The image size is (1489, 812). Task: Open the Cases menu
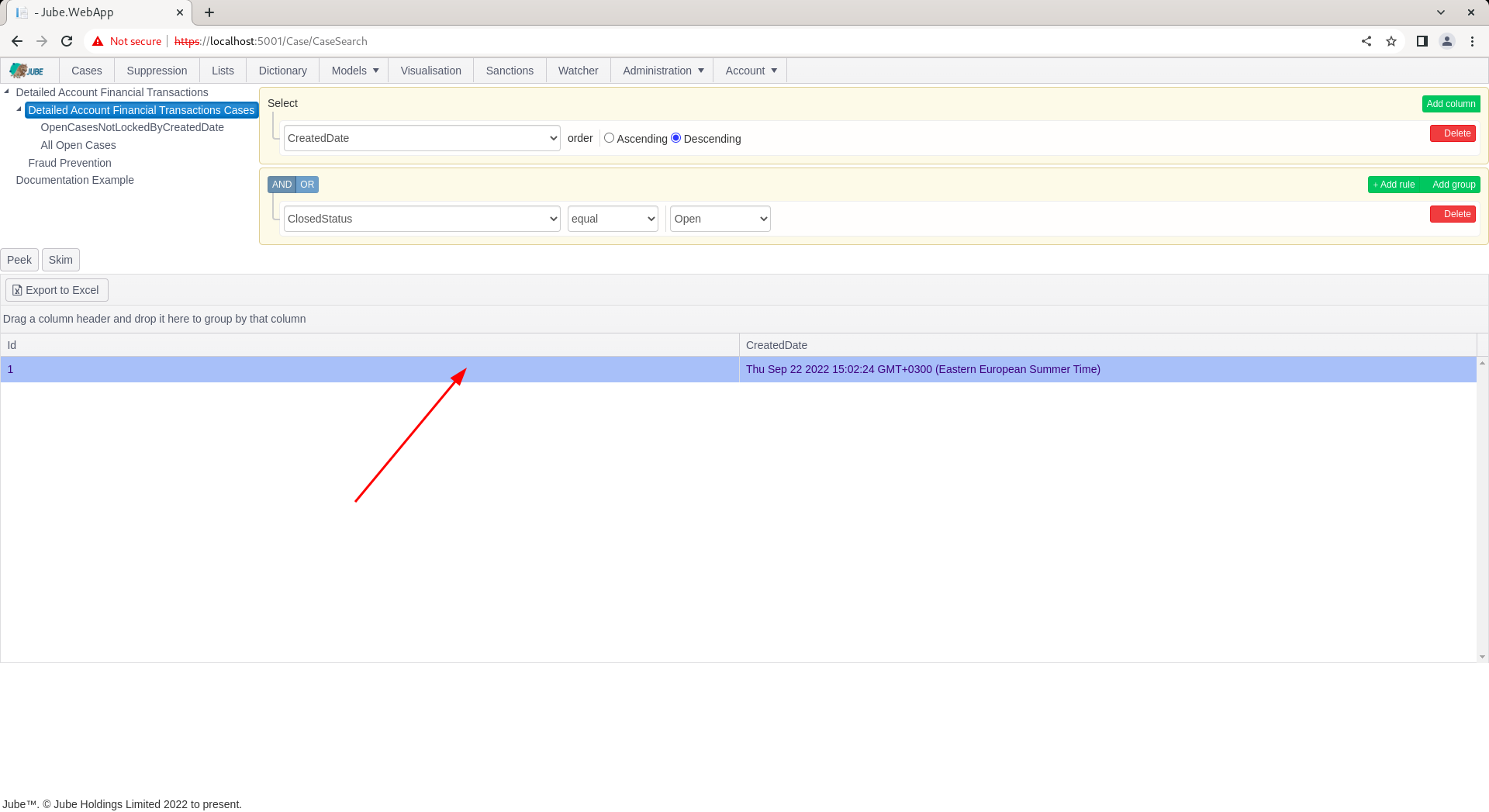87,71
